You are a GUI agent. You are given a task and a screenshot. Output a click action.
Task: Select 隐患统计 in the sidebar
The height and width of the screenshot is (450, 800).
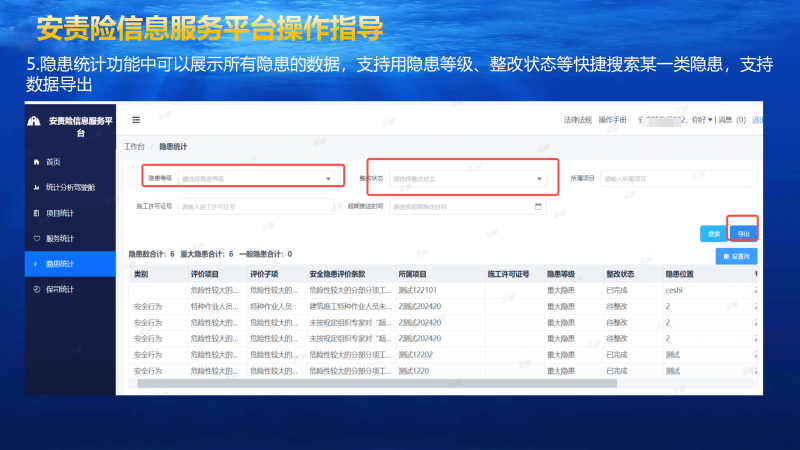coord(70,264)
